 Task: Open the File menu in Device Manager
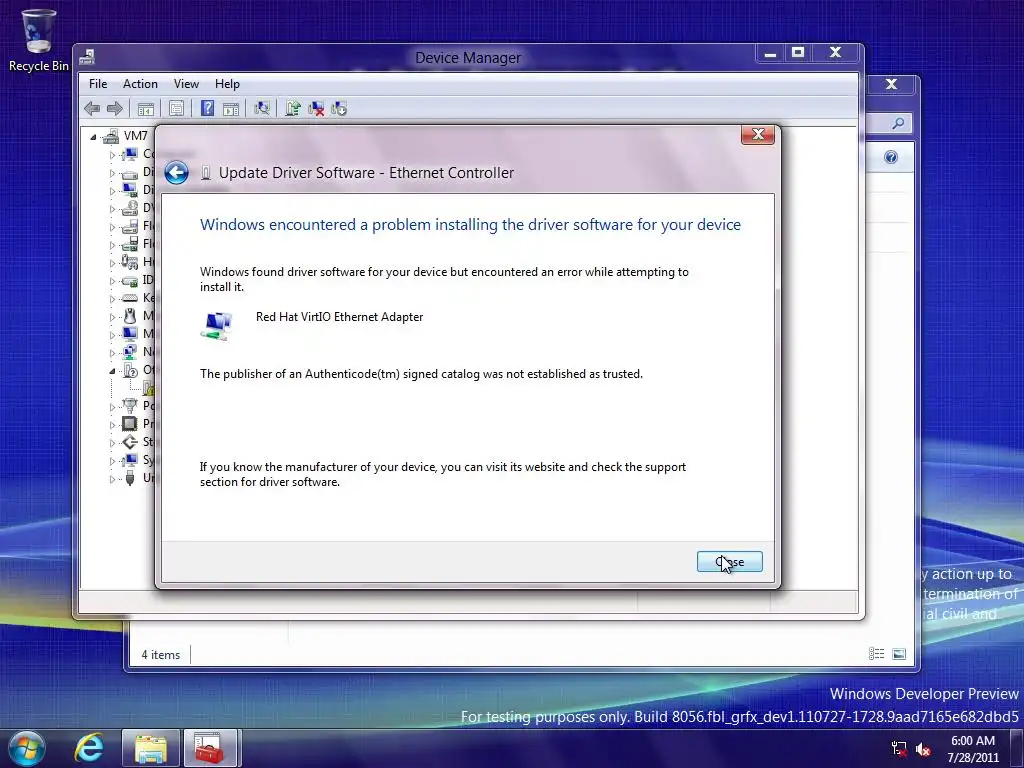click(x=98, y=84)
